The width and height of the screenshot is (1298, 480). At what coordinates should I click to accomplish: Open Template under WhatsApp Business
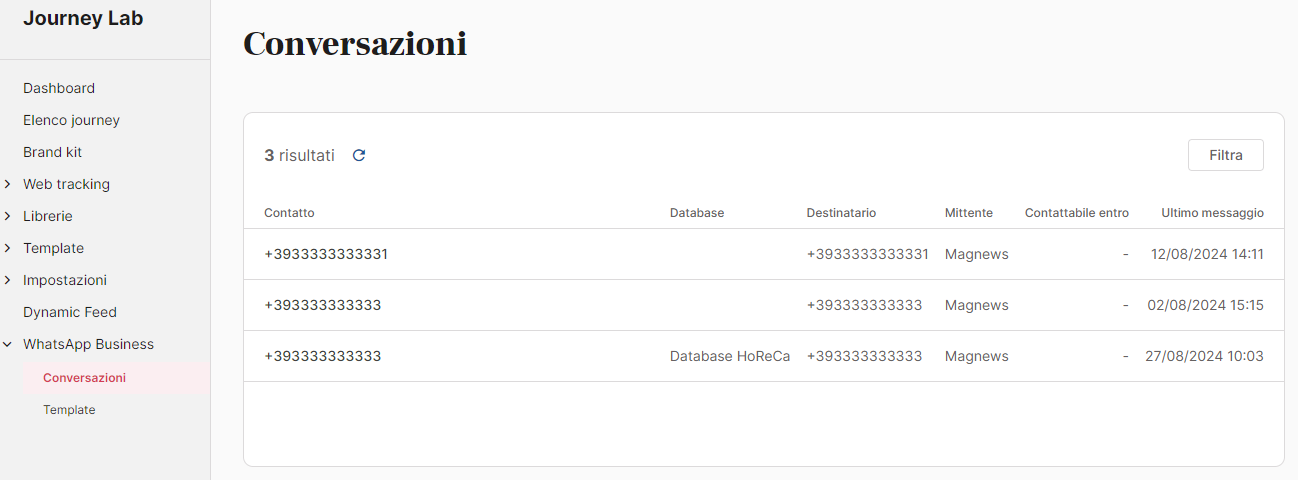coord(69,410)
